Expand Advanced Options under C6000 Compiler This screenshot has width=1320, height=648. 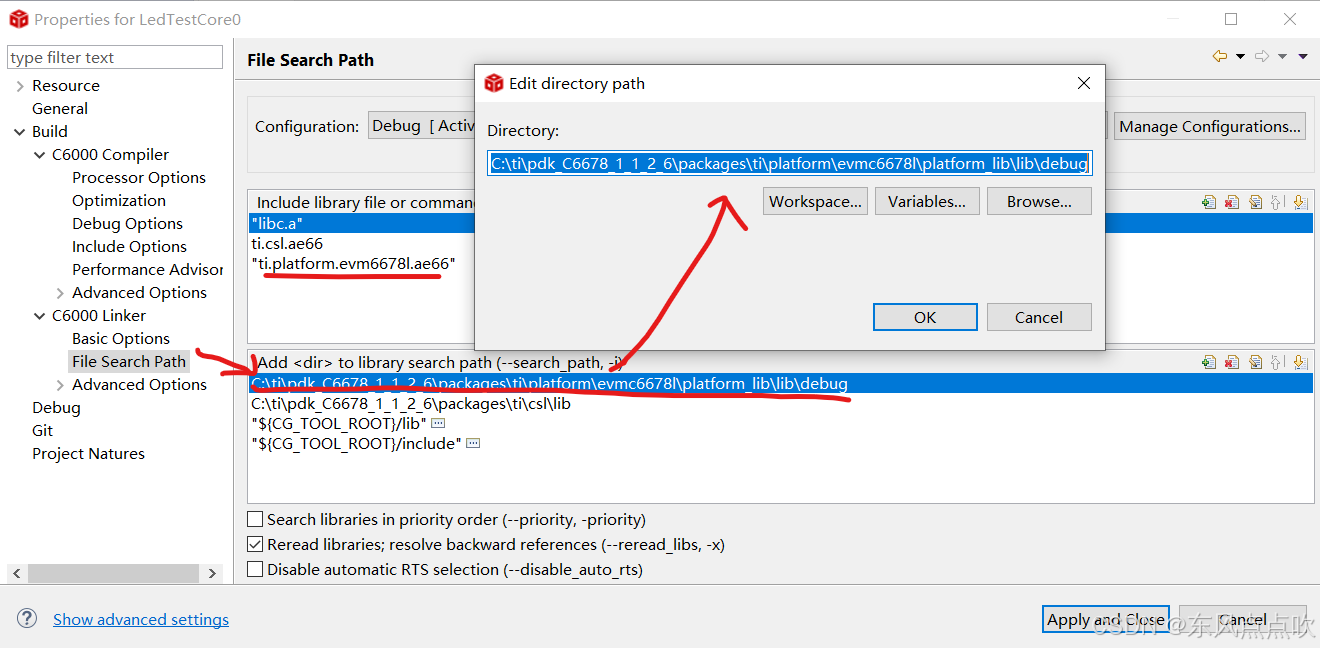[x=61, y=293]
